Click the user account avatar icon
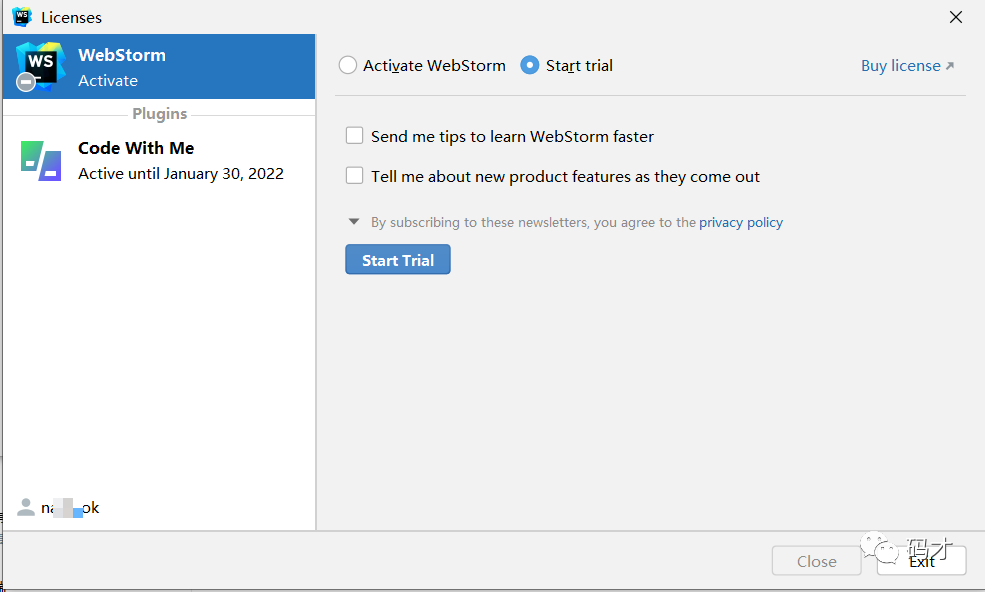Image resolution: width=985 pixels, height=592 pixels. coord(26,508)
